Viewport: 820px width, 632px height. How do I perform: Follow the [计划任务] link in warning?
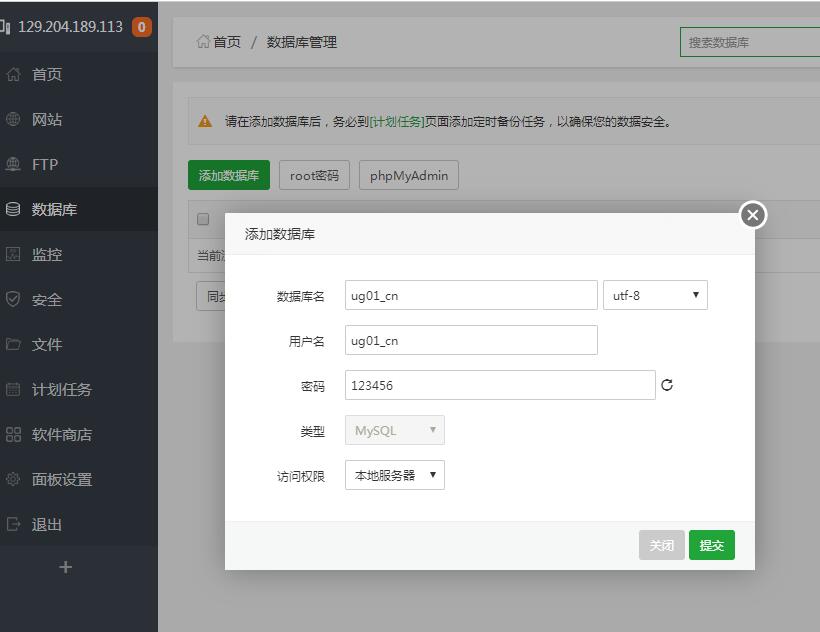point(397,122)
